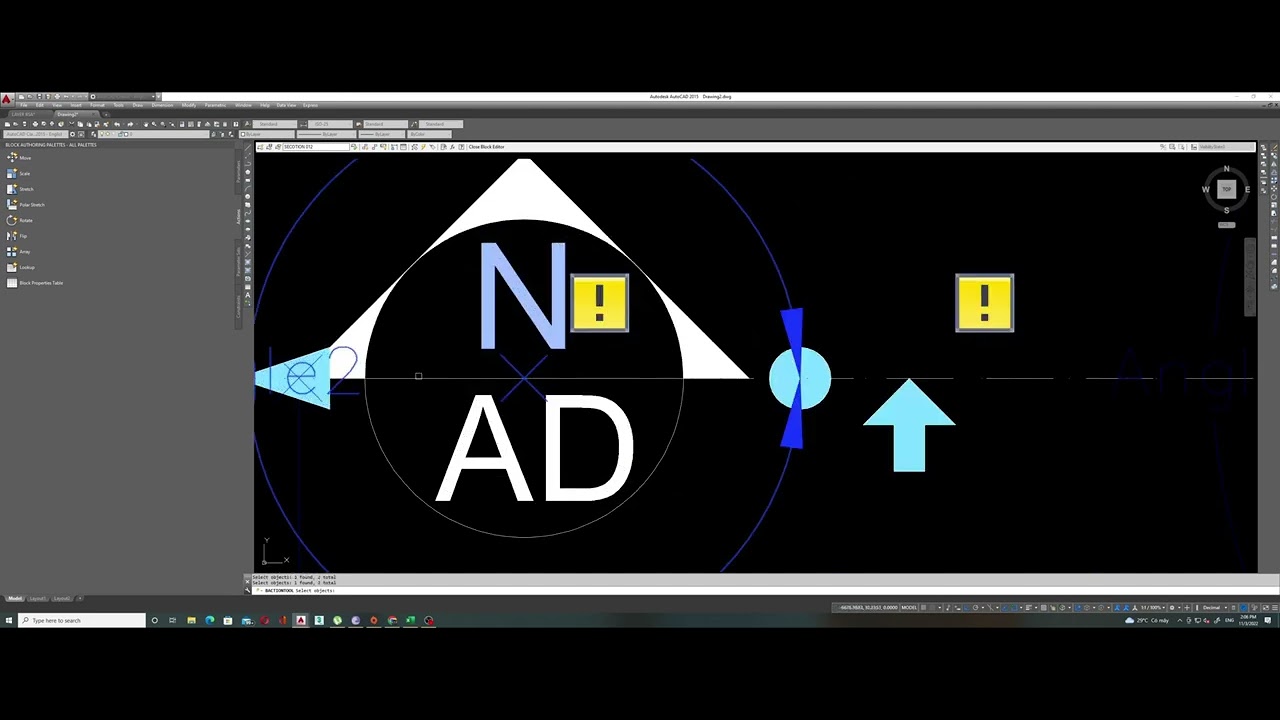
Task: Click the taskbar clock
Action: point(1248,620)
